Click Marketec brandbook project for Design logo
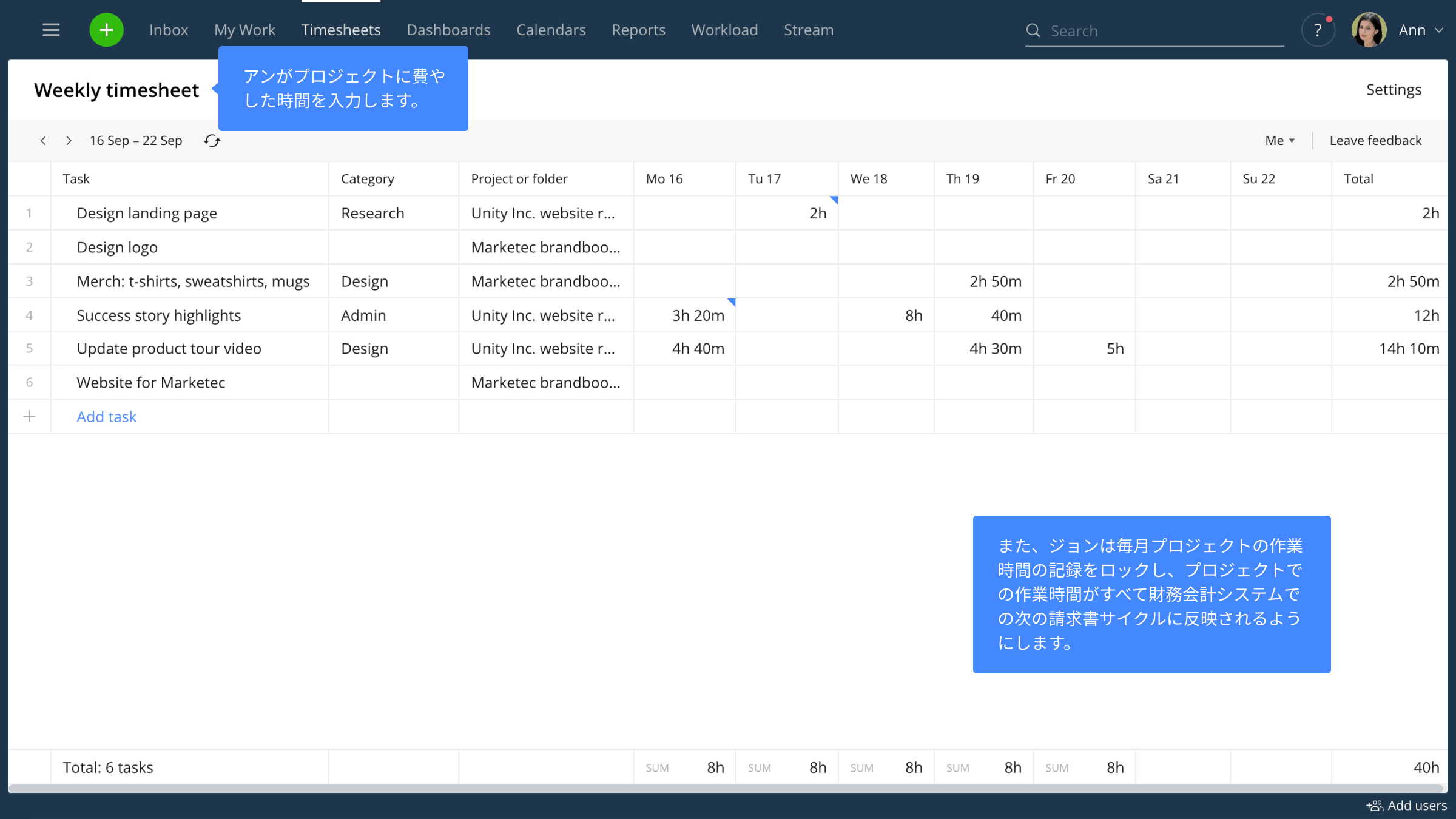The image size is (1456, 819). 545,248
